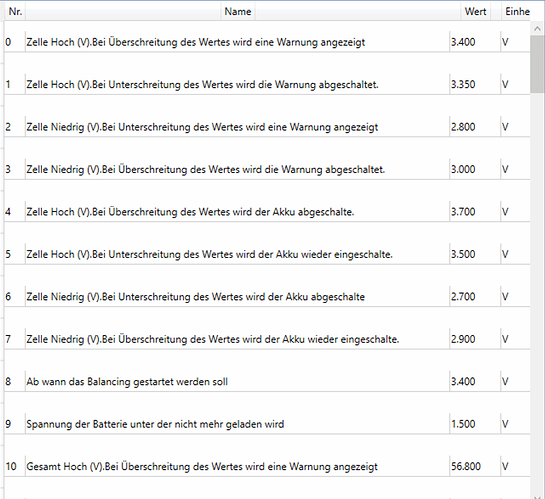Edit the 3.500 value in row 5
Screen dimensions: 545x499
[x=475, y=254]
